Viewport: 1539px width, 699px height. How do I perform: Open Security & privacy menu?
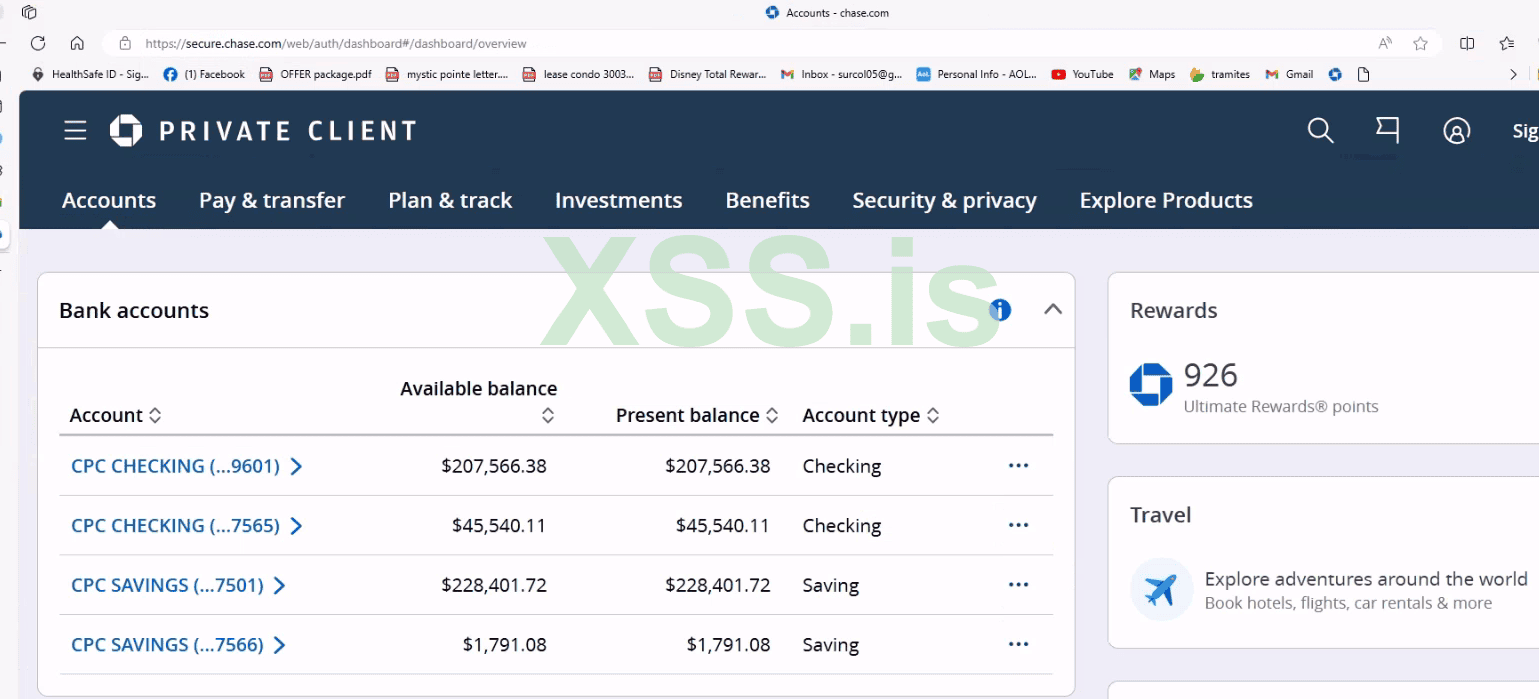click(944, 200)
